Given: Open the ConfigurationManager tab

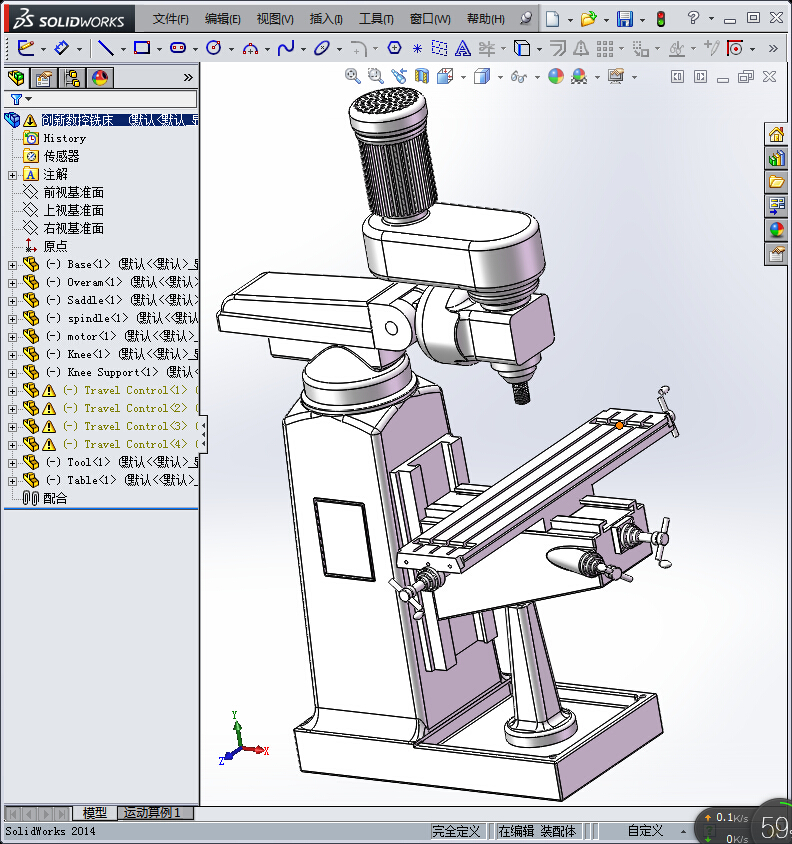Looking at the screenshot, I should tap(72, 78).
